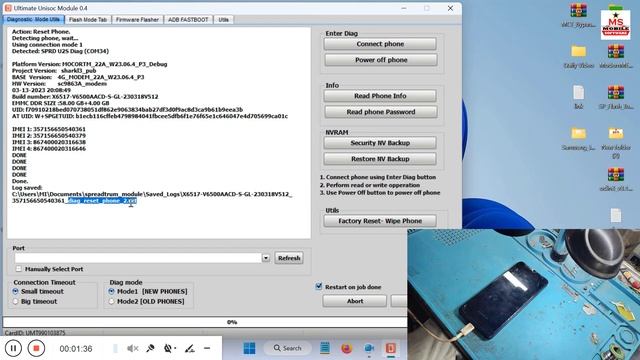Open the Firmware Flasher tab
This screenshot has height=360, width=640.
(x=138, y=19)
